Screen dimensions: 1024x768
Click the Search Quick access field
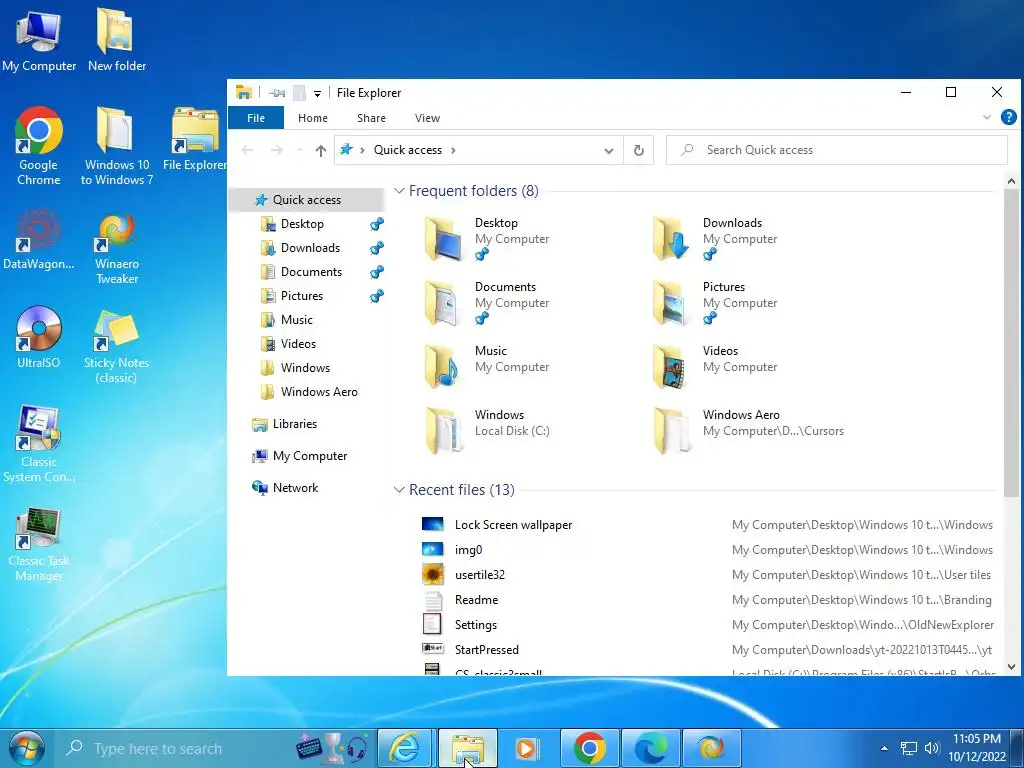(837, 150)
